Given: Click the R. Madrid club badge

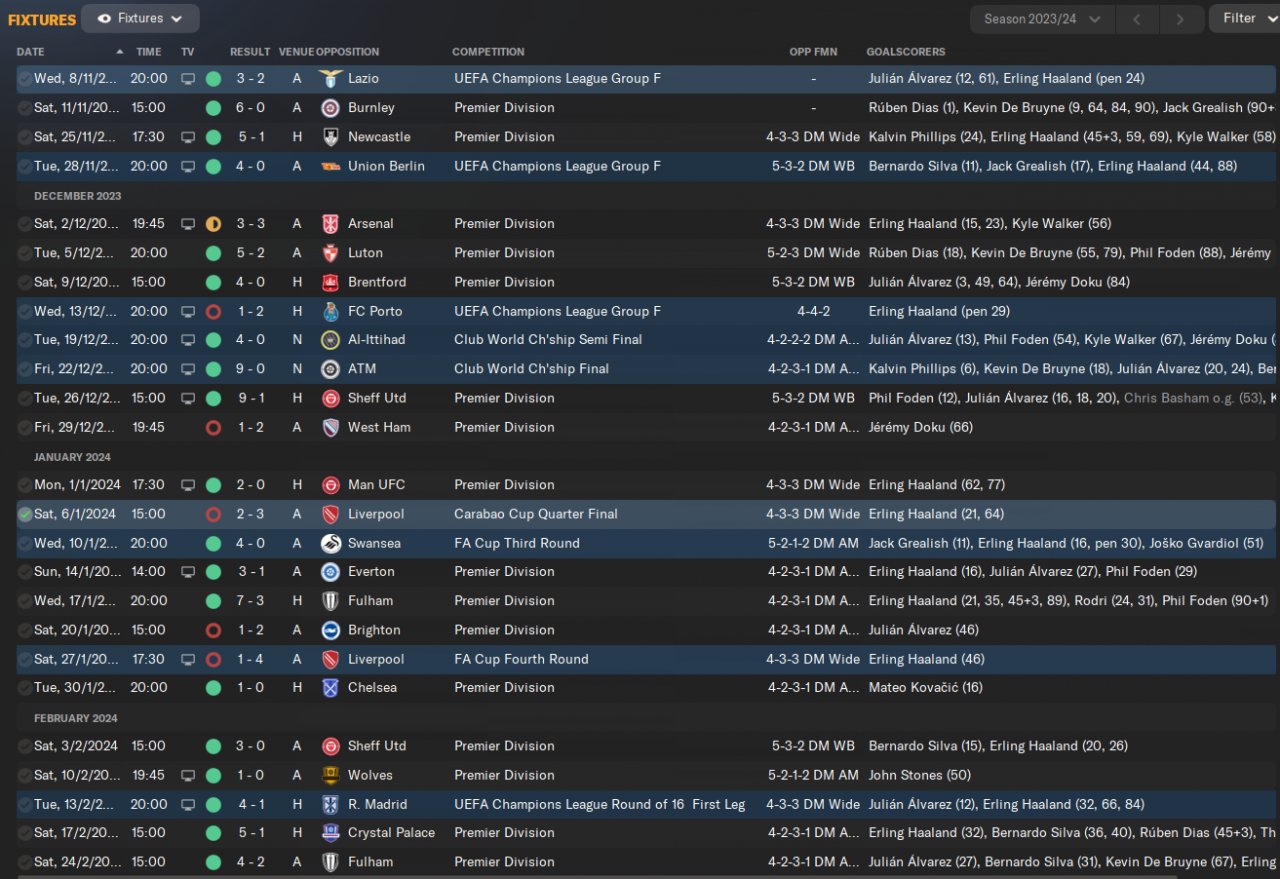Looking at the screenshot, I should coord(330,804).
